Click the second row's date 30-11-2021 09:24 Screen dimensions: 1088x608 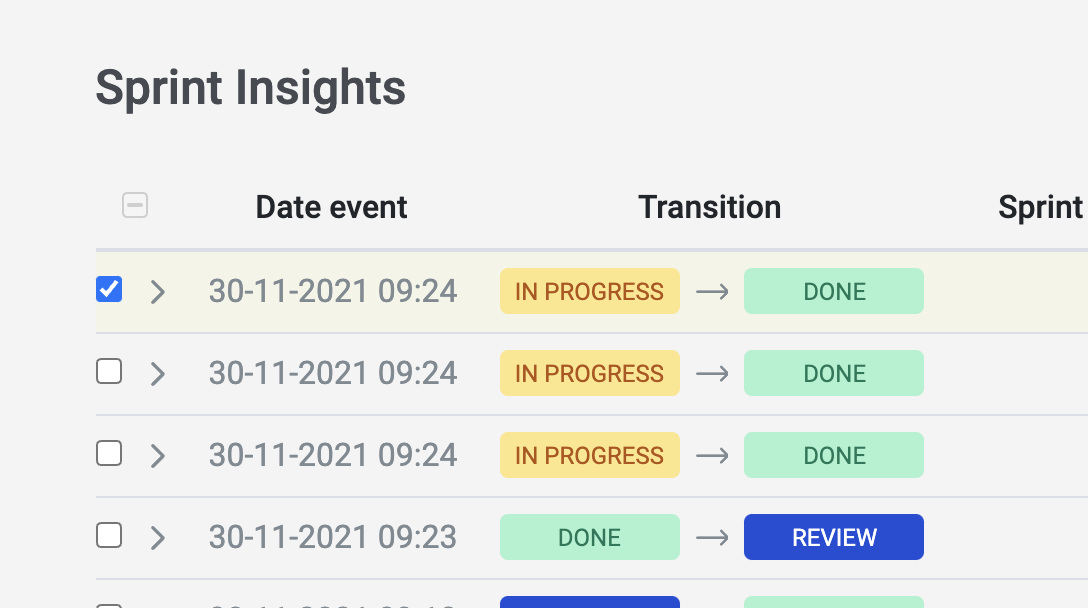[x=333, y=373]
